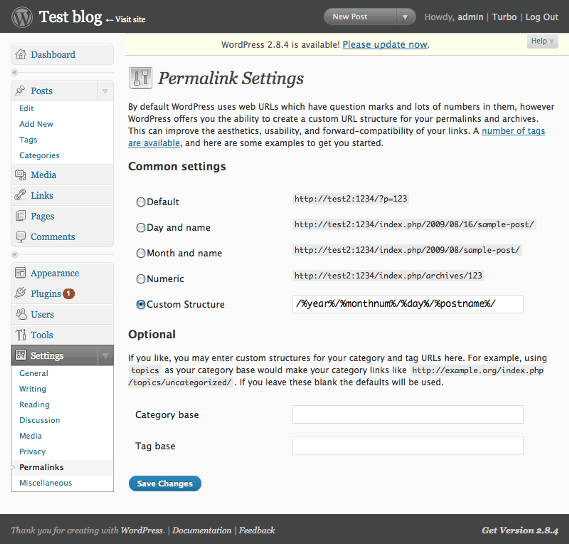569x544 pixels.
Task: Open Privacy settings submenu item
Action: click(32, 452)
